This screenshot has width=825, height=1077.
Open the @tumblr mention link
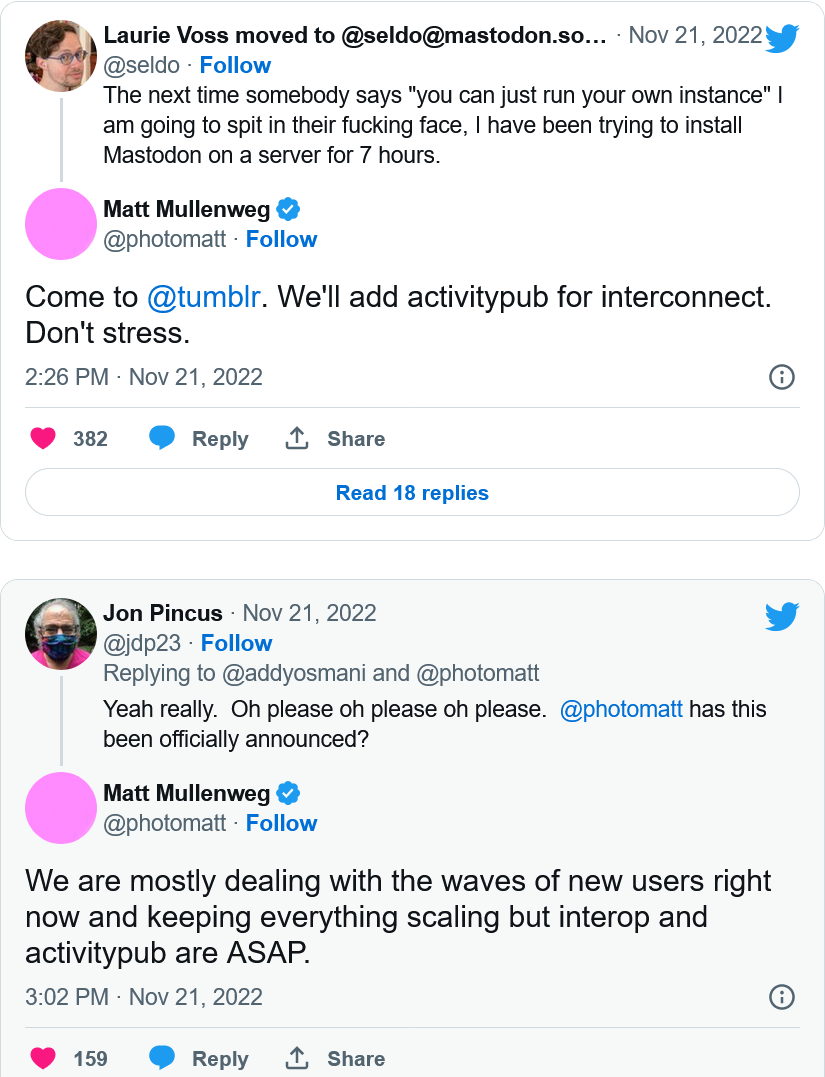[203, 297]
